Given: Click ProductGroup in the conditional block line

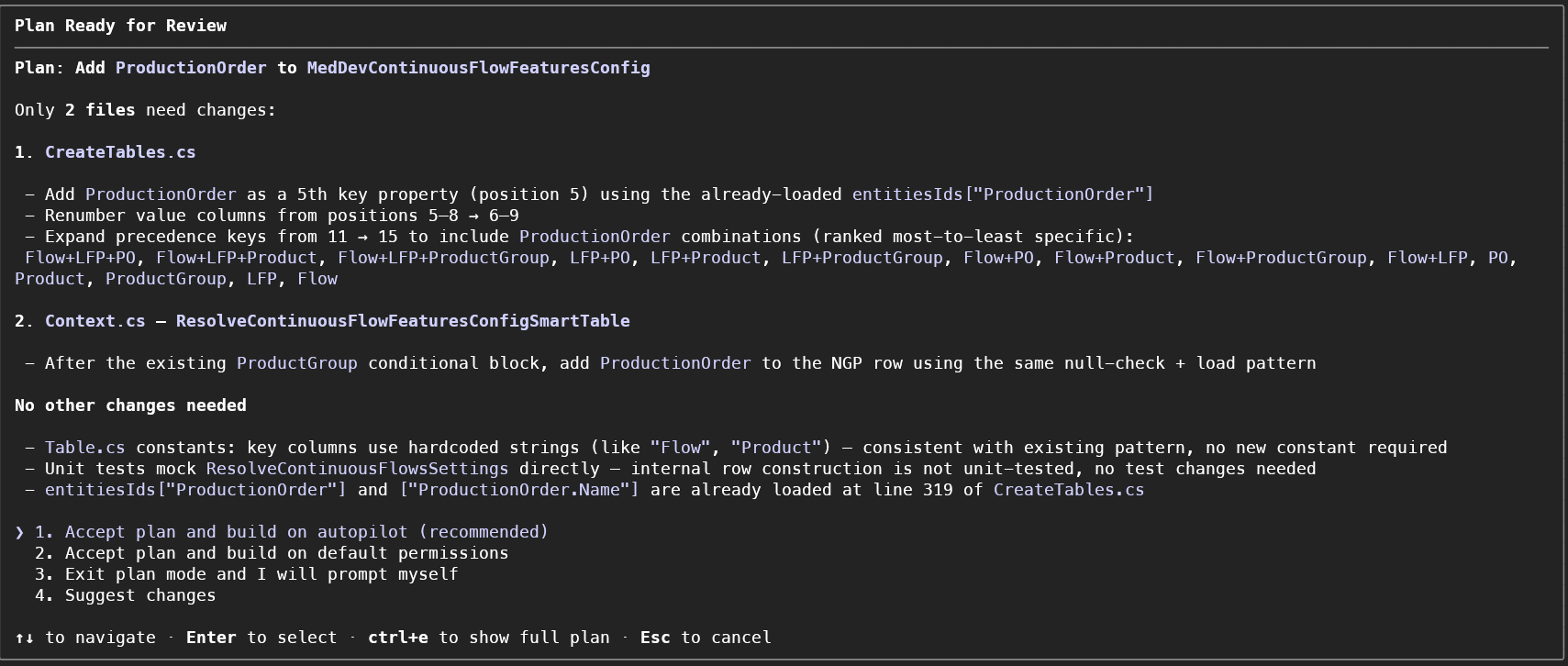Looking at the screenshot, I should point(297,363).
